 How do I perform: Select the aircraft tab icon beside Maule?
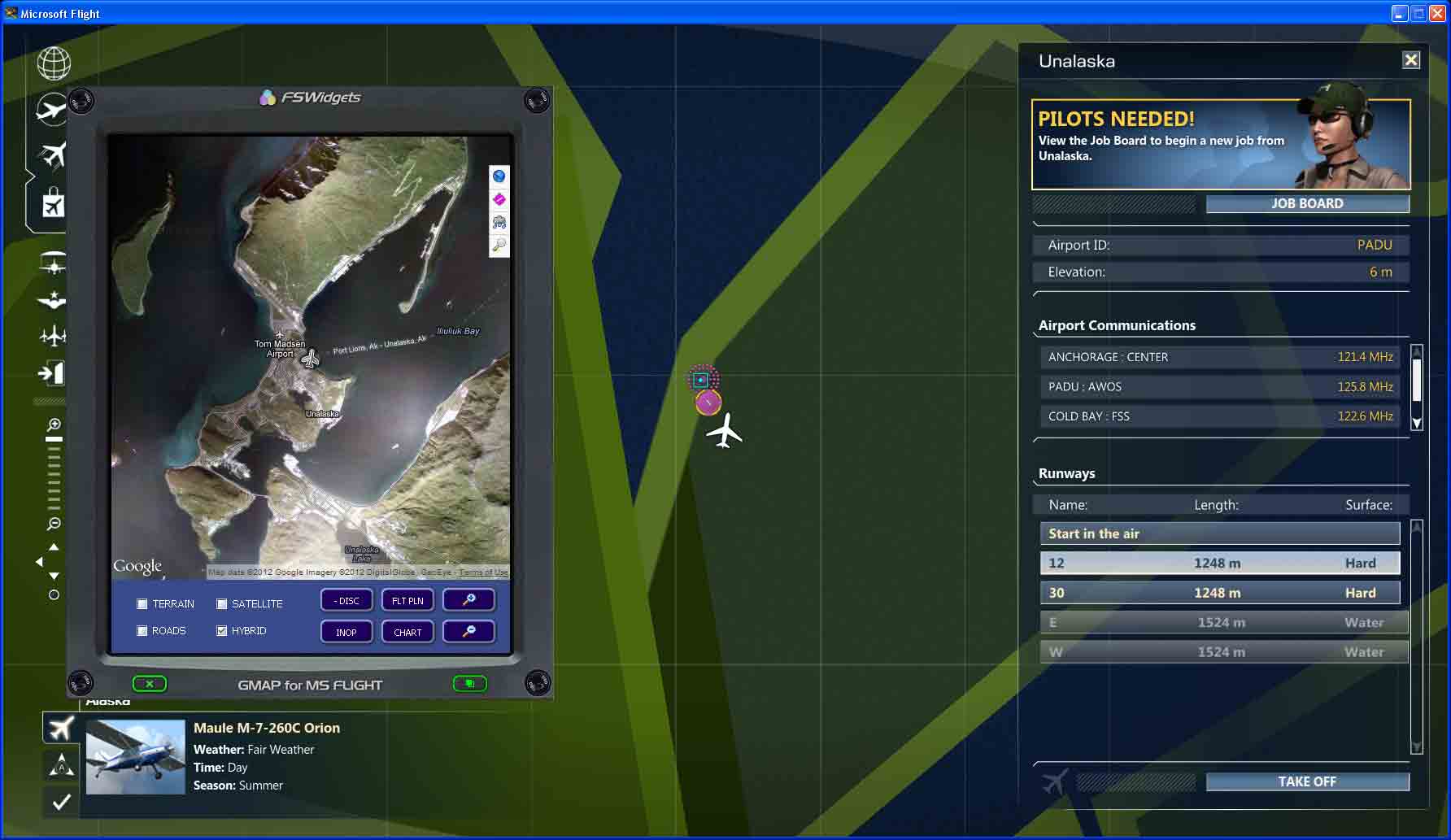60,728
